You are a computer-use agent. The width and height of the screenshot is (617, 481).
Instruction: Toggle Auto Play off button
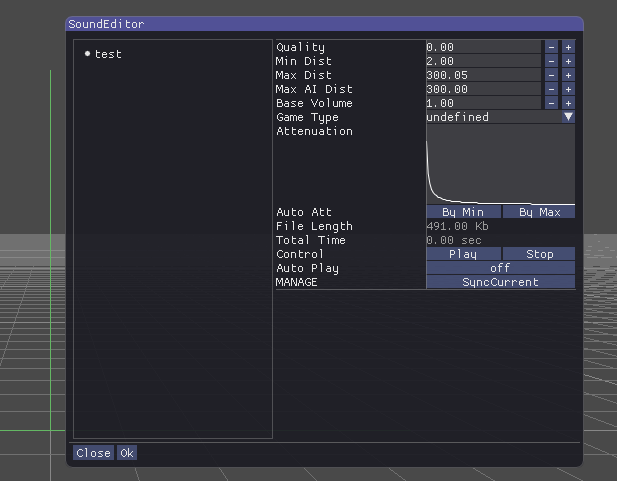(x=500, y=268)
